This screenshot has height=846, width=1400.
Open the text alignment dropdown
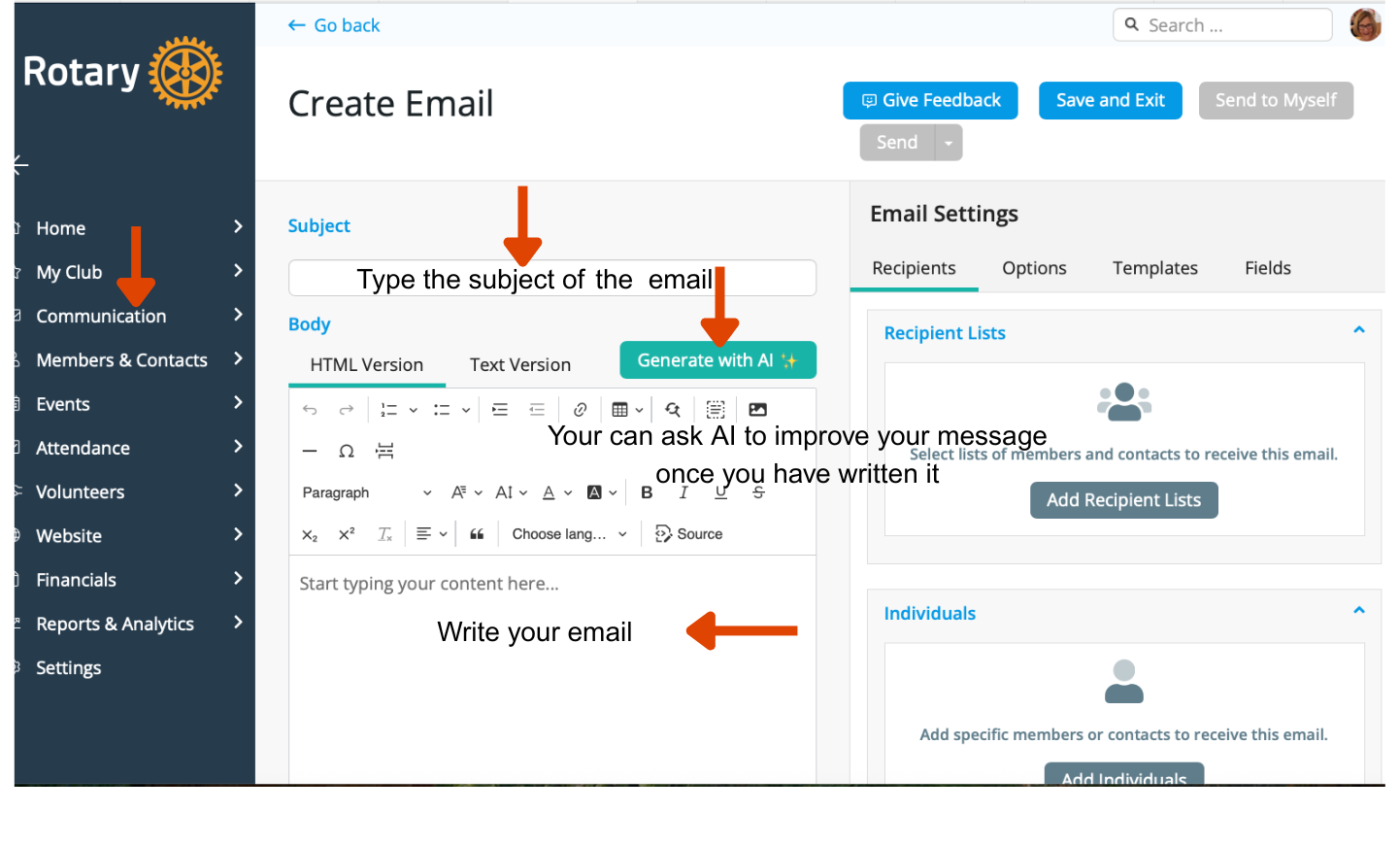tap(431, 534)
